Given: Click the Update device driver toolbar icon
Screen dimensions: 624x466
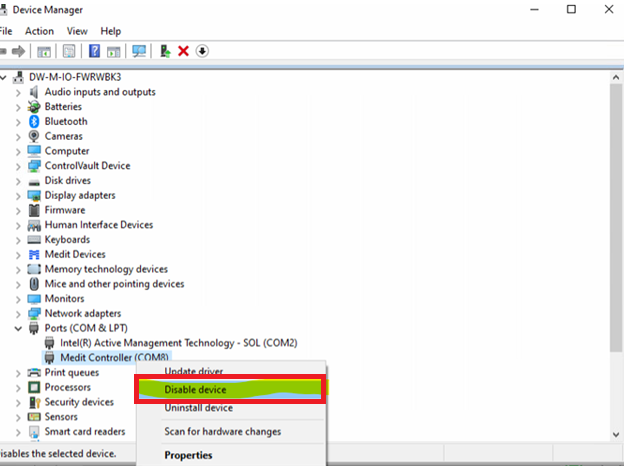Looking at the screenshot, I should (165, 51).
